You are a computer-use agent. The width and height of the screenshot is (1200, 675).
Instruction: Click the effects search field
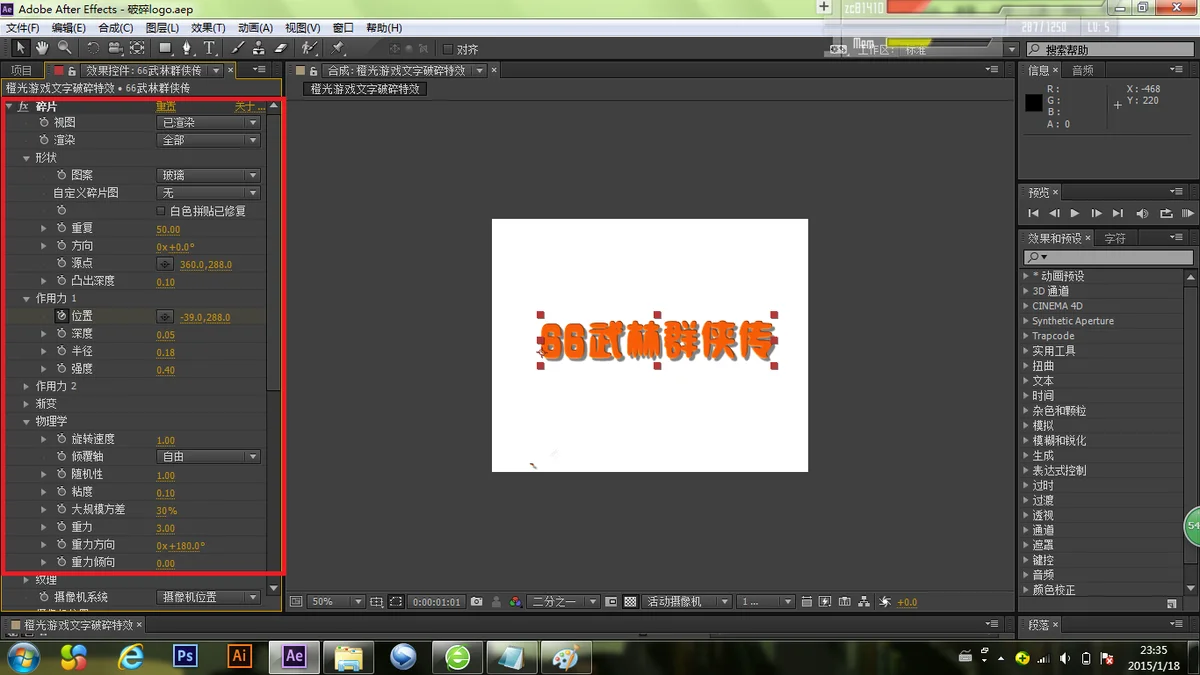click(x=1108, y=257)
